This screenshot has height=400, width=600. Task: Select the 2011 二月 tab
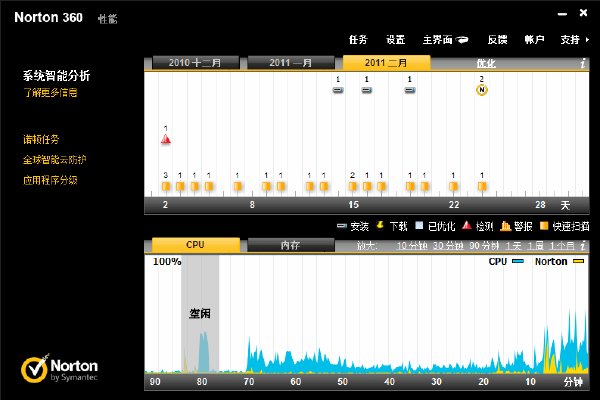coord(386,63)
